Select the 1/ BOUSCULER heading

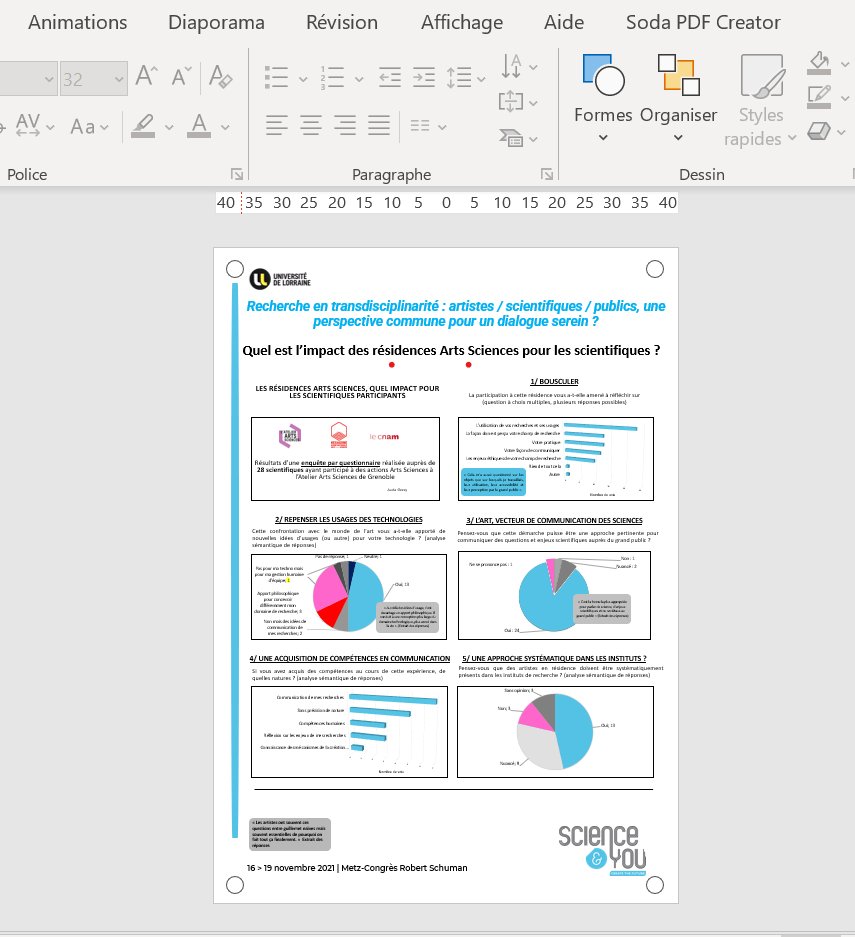pos(554,381)
